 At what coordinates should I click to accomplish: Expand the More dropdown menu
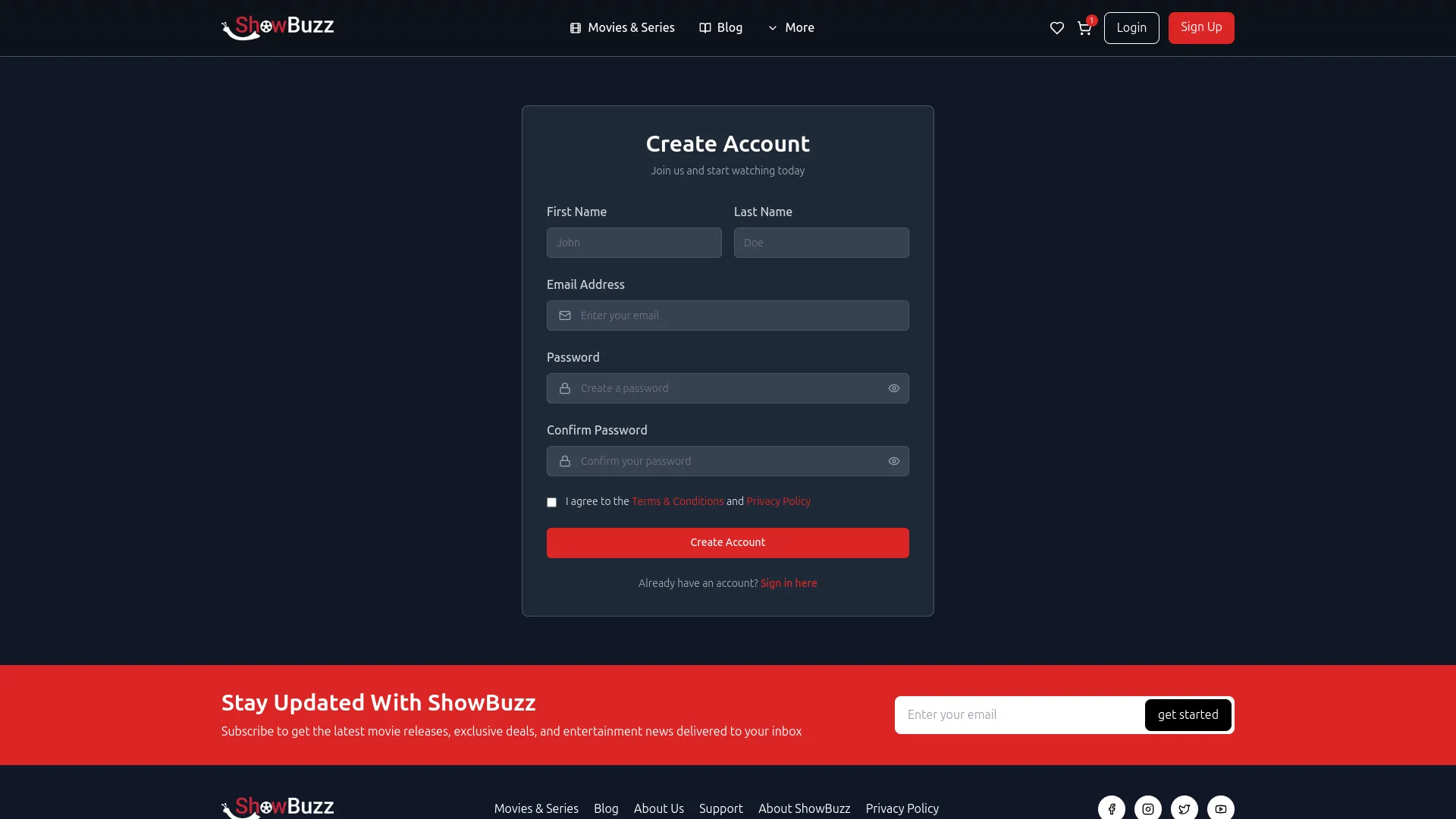coord(791,28)
